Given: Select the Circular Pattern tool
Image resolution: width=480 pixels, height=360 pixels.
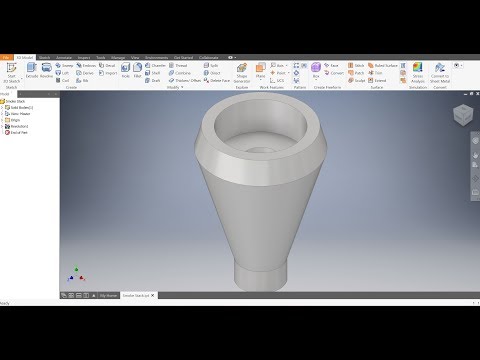Looking at the screenshot, I should [x=296, y=73].
